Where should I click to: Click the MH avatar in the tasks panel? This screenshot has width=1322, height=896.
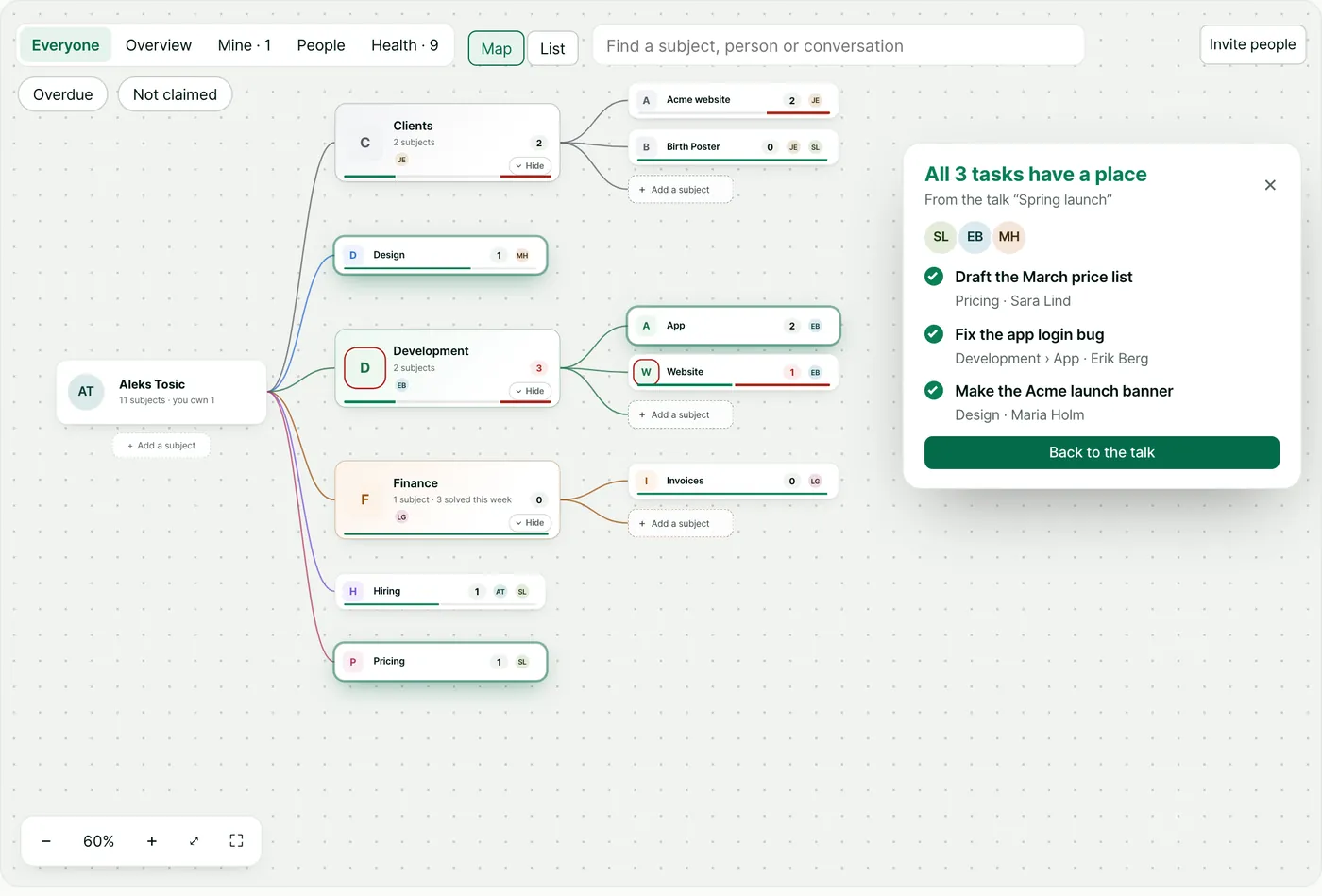point(1008,237)
